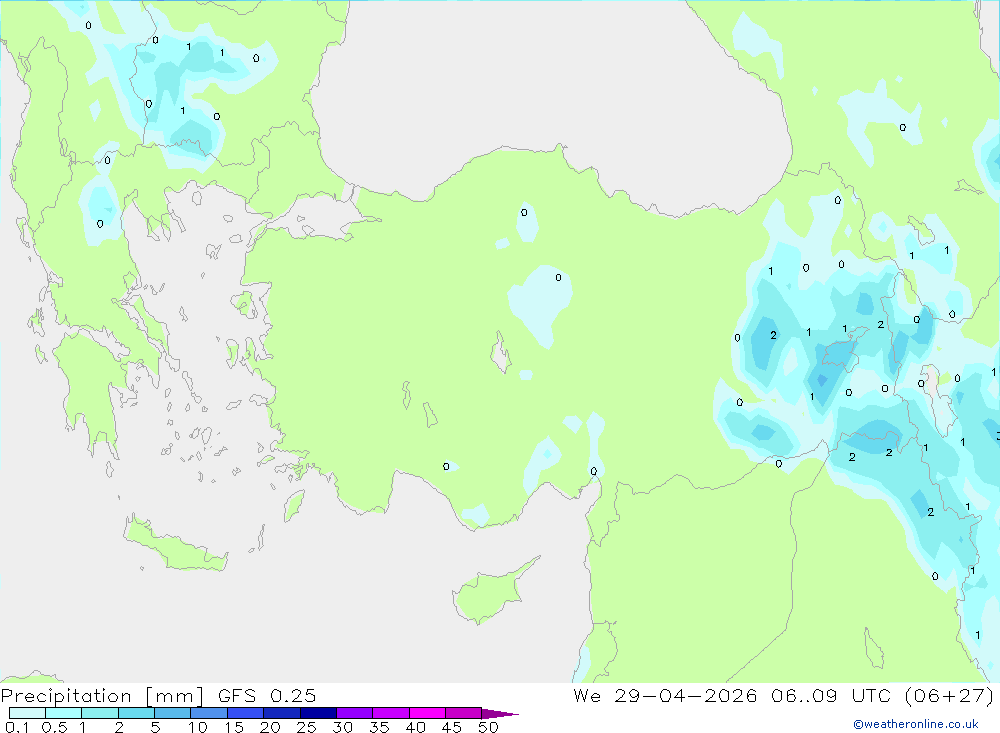1000x733 pixels.
Task: Click the 'We' weekday label
Action: pos(587,696)
